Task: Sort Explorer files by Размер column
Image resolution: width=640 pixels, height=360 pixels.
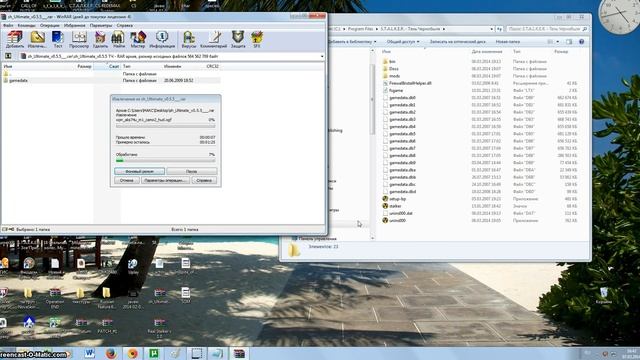Action: tap(561, 52)
